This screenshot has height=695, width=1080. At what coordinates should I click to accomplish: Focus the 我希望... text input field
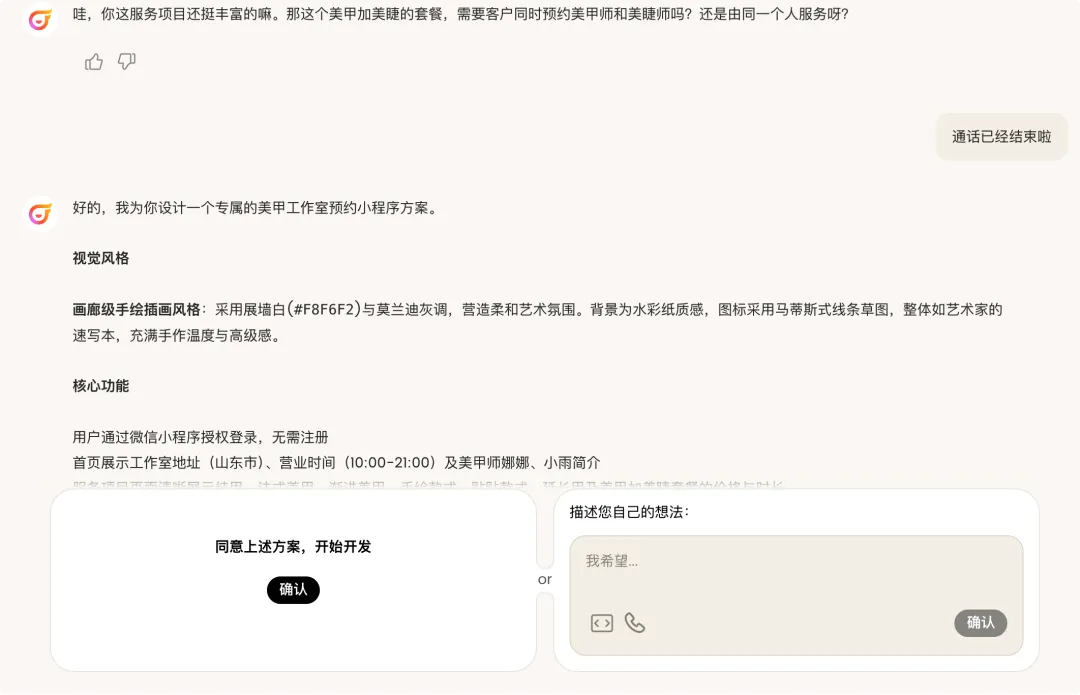796,595
